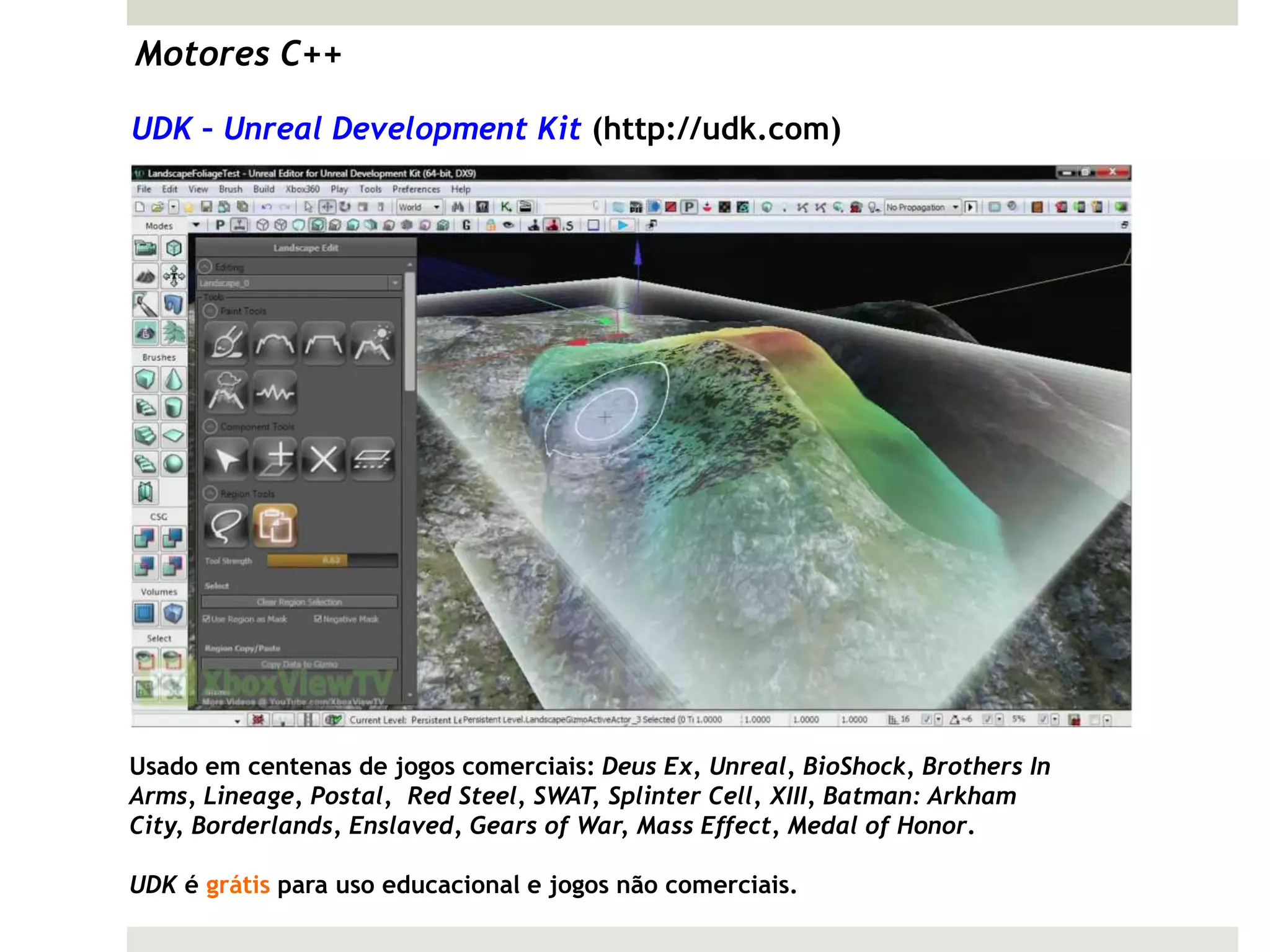Open the Matinee clapperboard icon
Screen dimensions: 1270x952
[525, 207]
